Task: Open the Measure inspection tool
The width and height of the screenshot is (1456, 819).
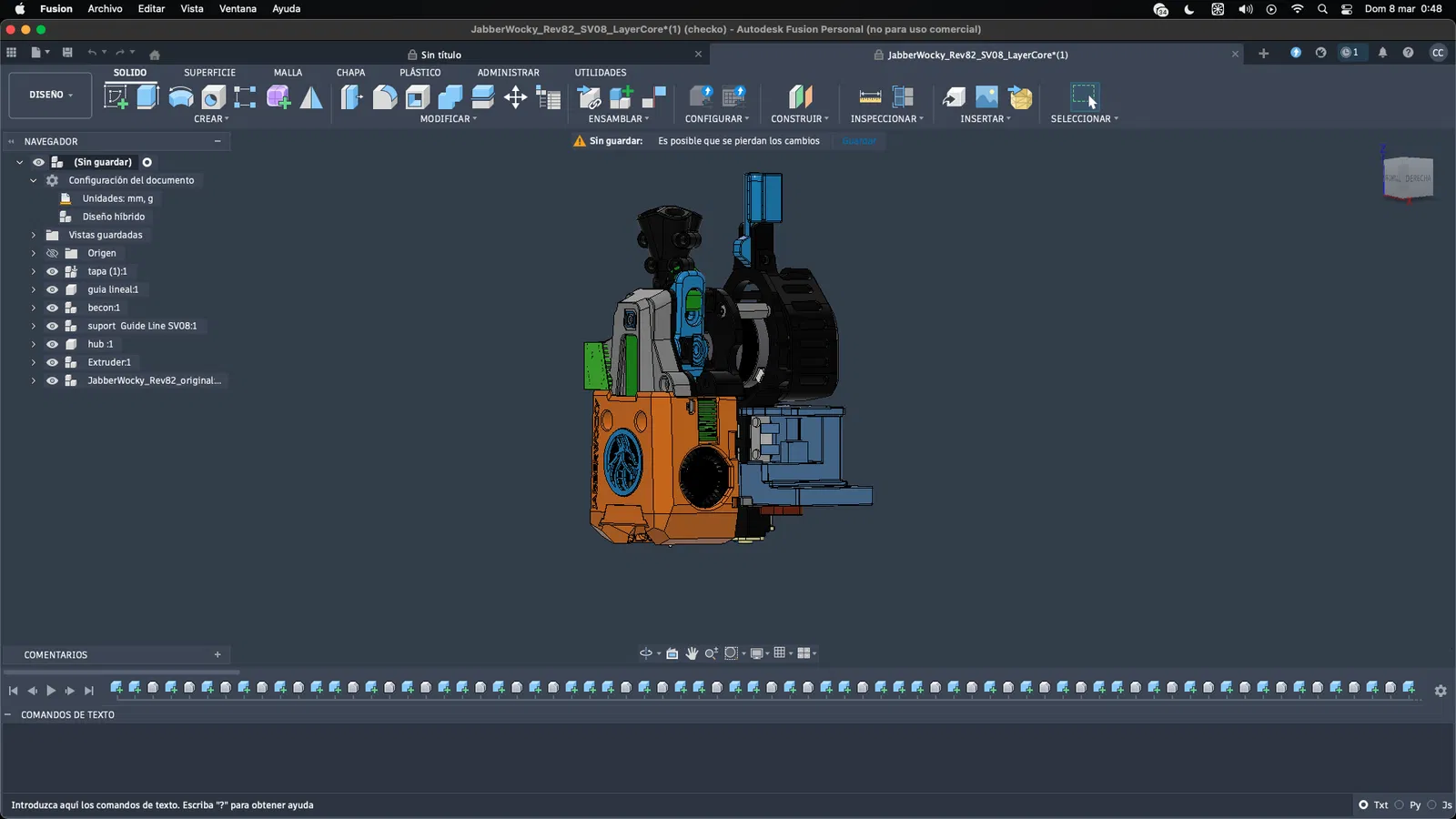Action: point(870,96)
